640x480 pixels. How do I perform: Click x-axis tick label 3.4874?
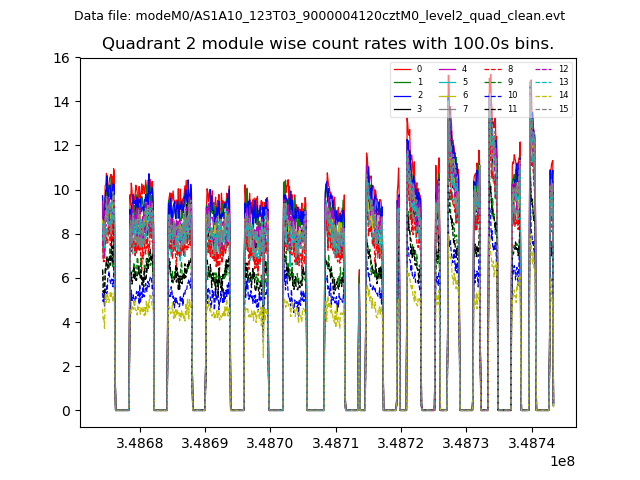531,443
